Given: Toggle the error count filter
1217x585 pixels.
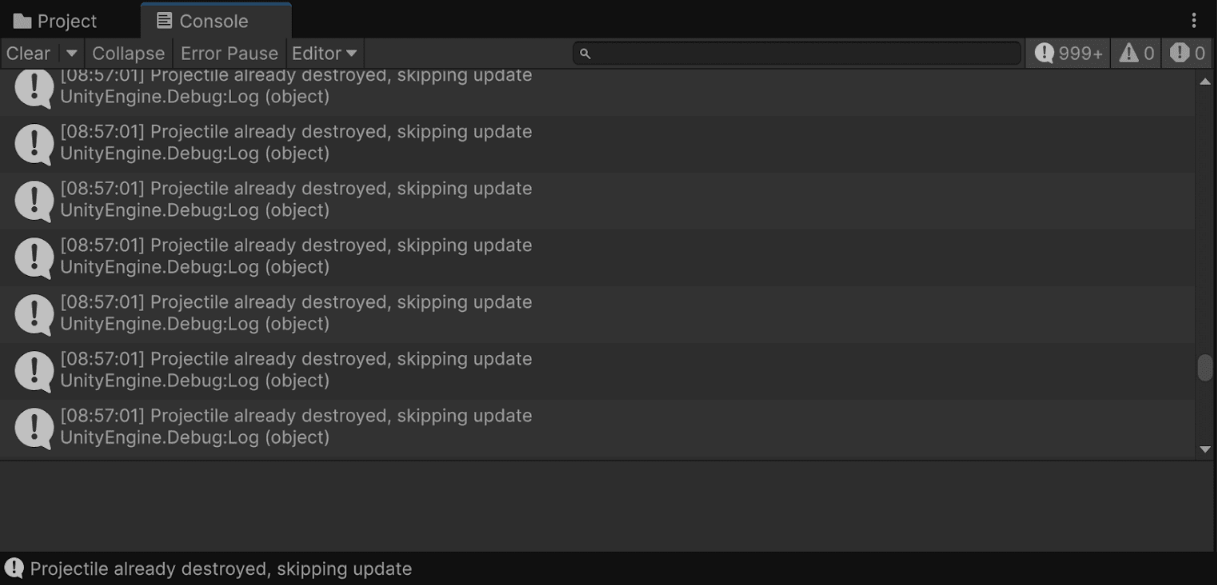Looking at the screenshot, I should click(x=1188, y=53).
